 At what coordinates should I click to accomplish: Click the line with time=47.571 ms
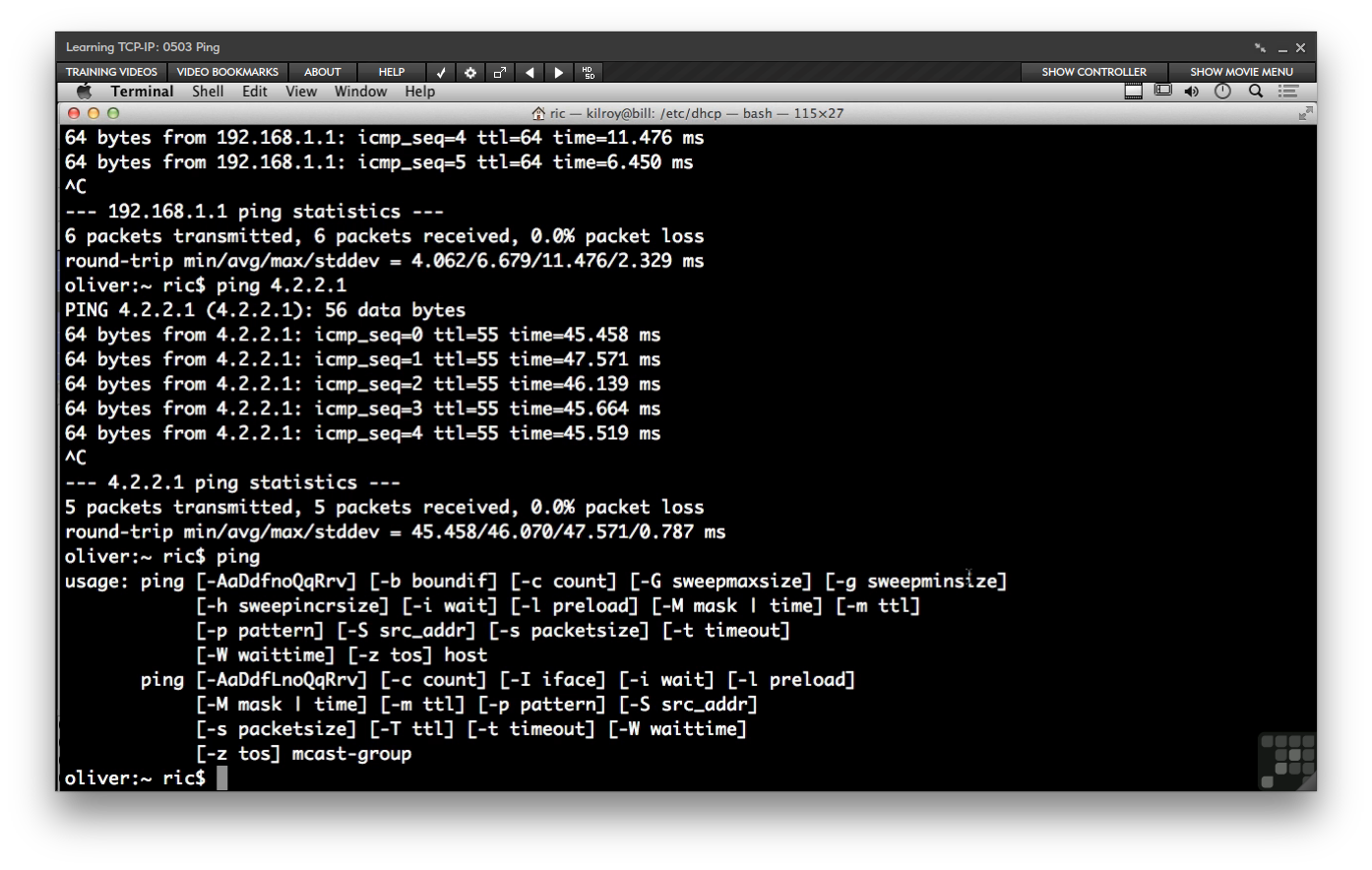[362, 359]
